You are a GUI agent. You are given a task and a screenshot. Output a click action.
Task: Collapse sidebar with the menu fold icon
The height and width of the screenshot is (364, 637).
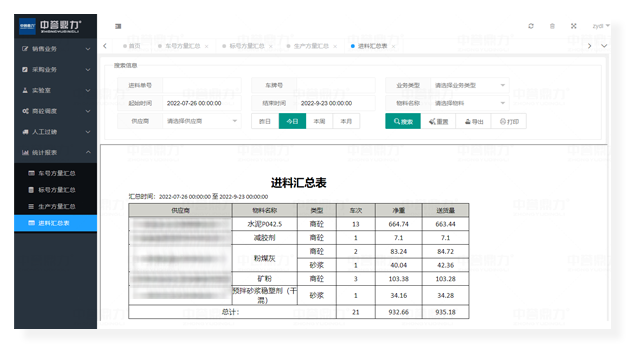click(x=118, y=26)
